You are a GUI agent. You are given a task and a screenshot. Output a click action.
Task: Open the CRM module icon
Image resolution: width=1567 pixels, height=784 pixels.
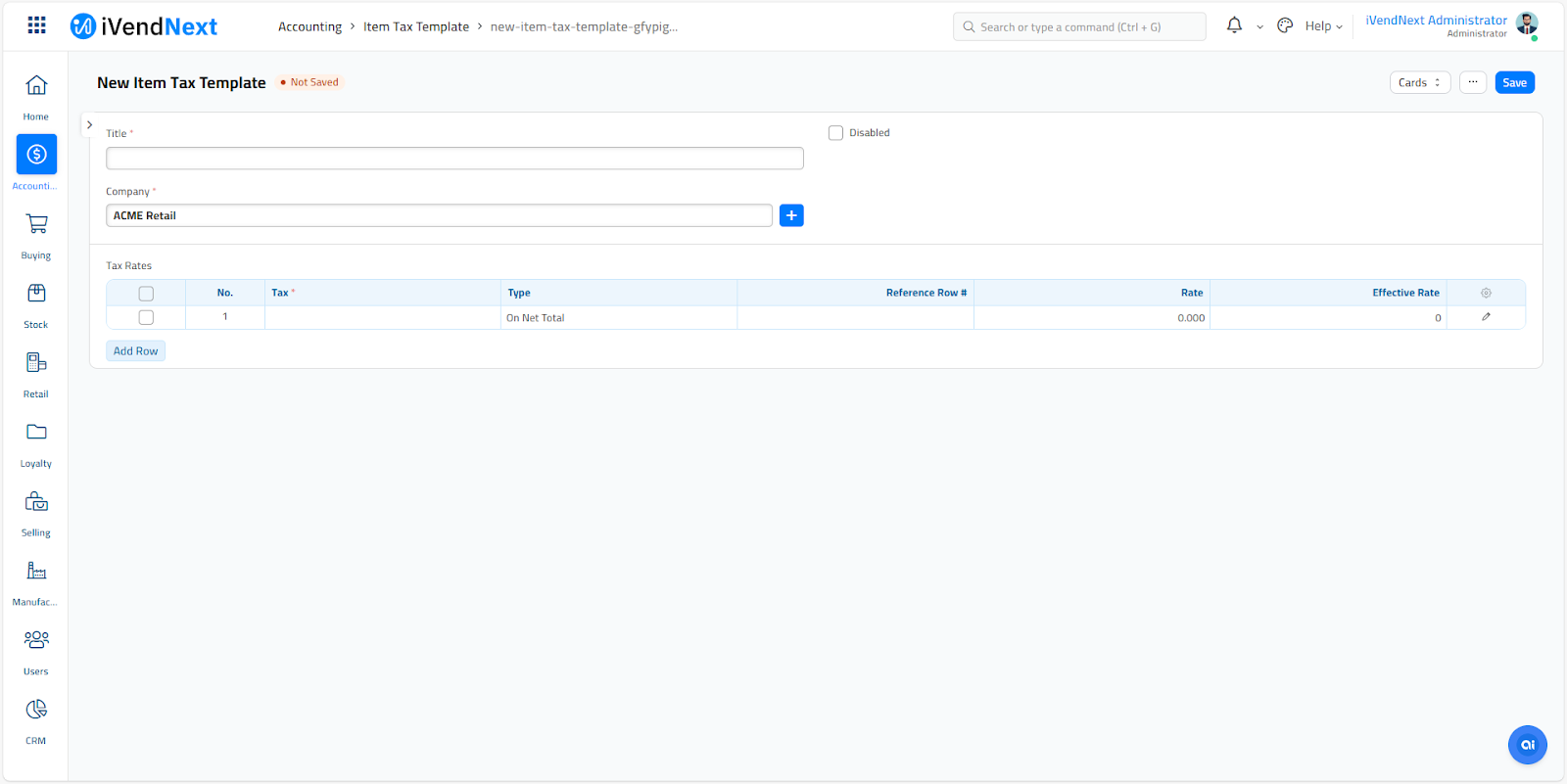[x=36, y=710]
